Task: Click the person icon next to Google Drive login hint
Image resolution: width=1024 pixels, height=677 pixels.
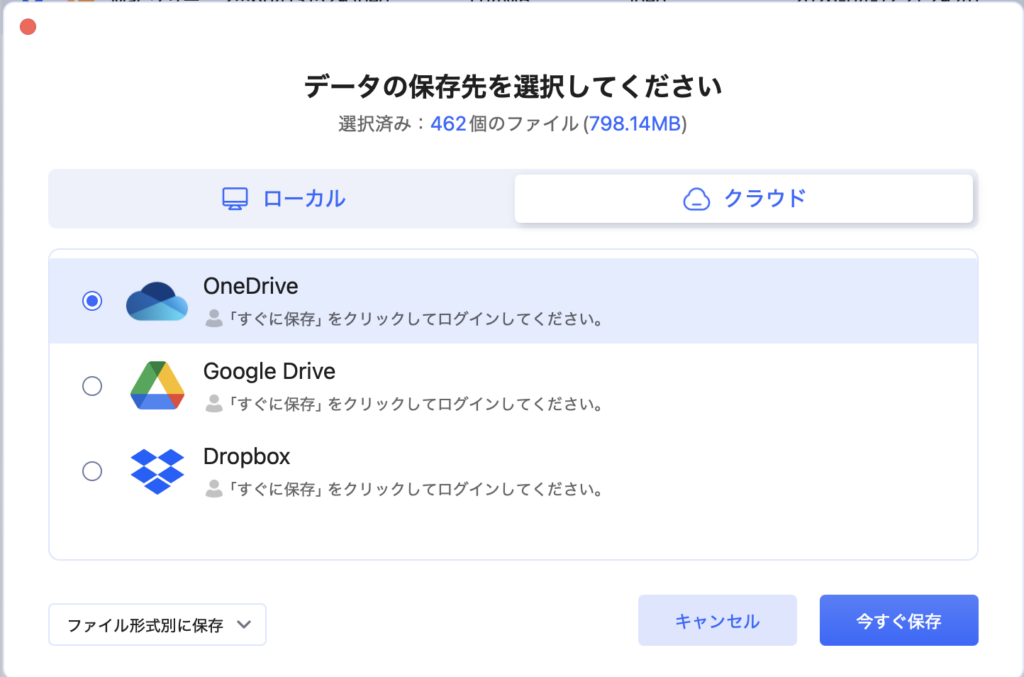Action: tap(212, 405)
